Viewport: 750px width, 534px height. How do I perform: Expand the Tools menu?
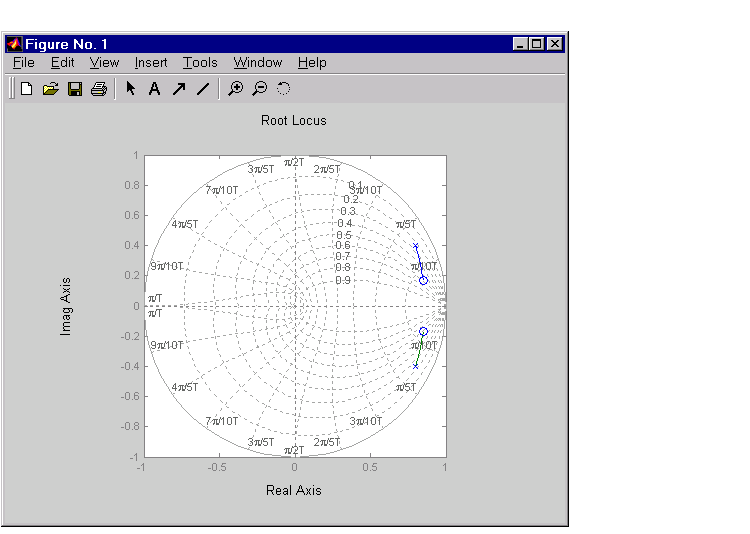click(200, 62)
